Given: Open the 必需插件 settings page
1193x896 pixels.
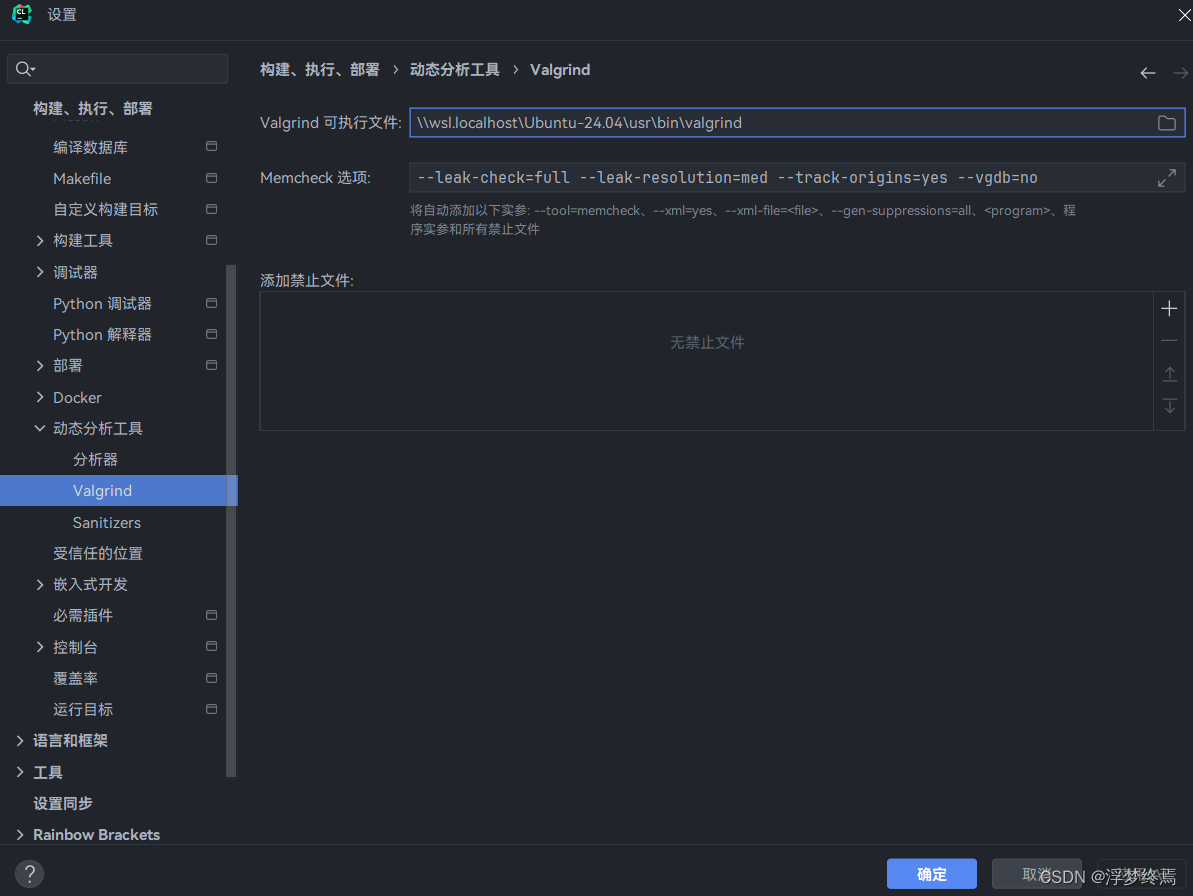Looking at the screenshot, I should pos(83,615).
